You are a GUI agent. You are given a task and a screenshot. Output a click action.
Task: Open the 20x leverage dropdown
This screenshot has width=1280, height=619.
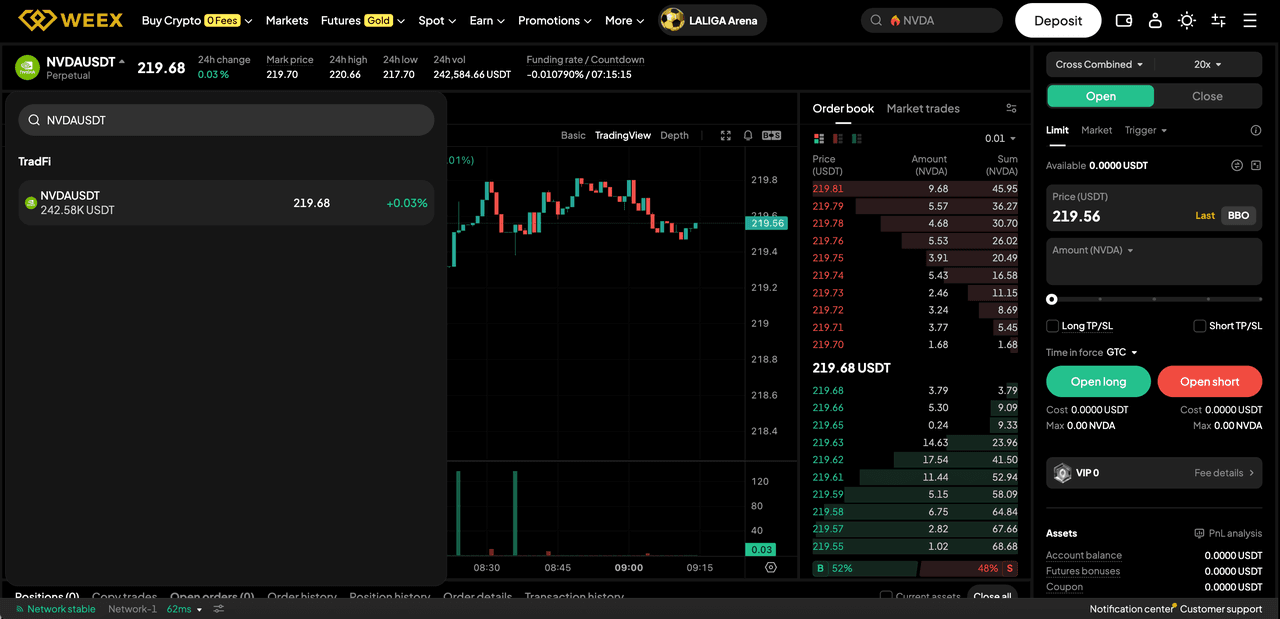(x=1208, y=64)
